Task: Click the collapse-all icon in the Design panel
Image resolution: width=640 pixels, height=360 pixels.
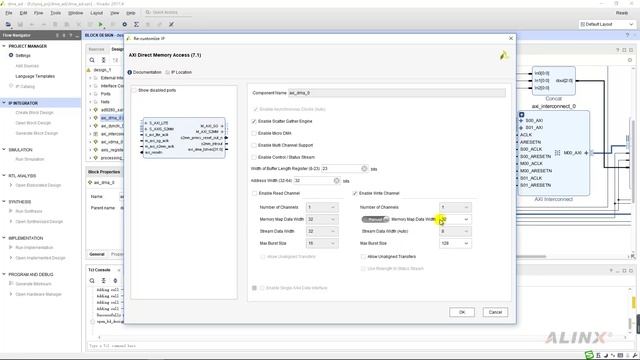Action: [104, 60]
